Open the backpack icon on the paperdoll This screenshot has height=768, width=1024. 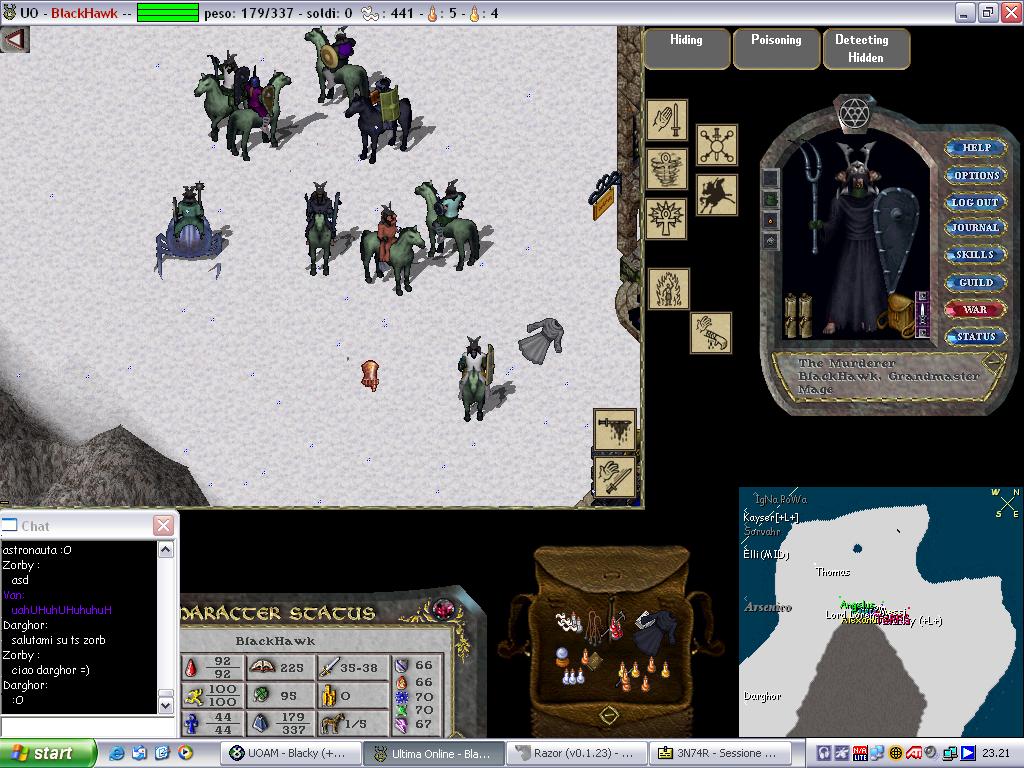point(898,315)
